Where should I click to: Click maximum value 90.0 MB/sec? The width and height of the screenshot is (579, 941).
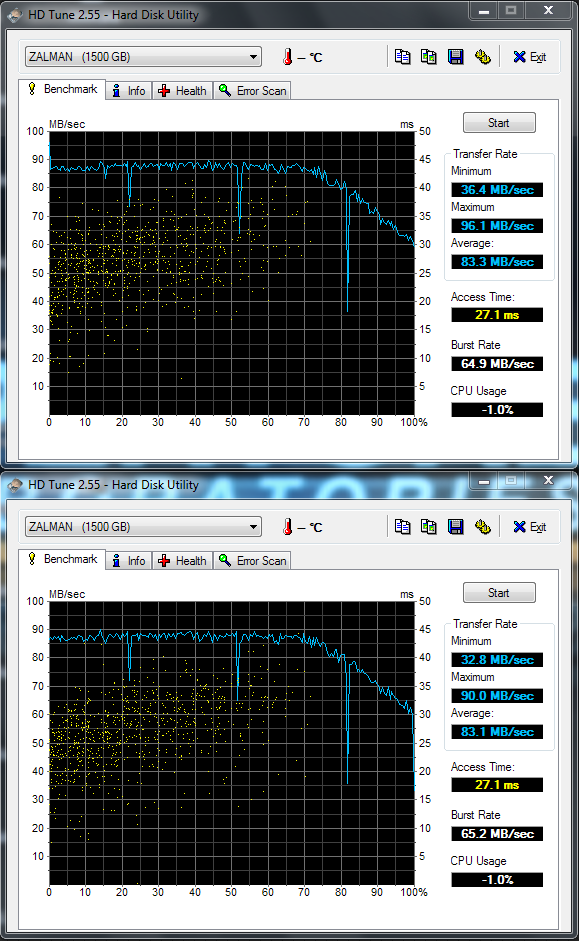pyautogui.click(x=497, y=696)
